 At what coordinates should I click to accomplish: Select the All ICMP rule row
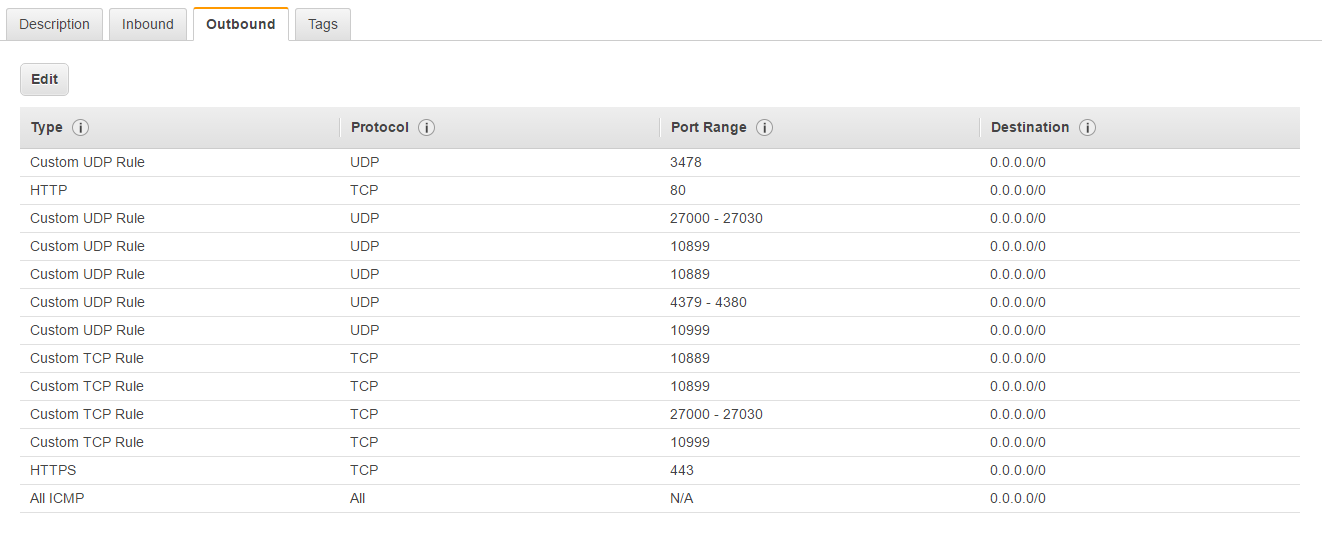pos(57,498)
